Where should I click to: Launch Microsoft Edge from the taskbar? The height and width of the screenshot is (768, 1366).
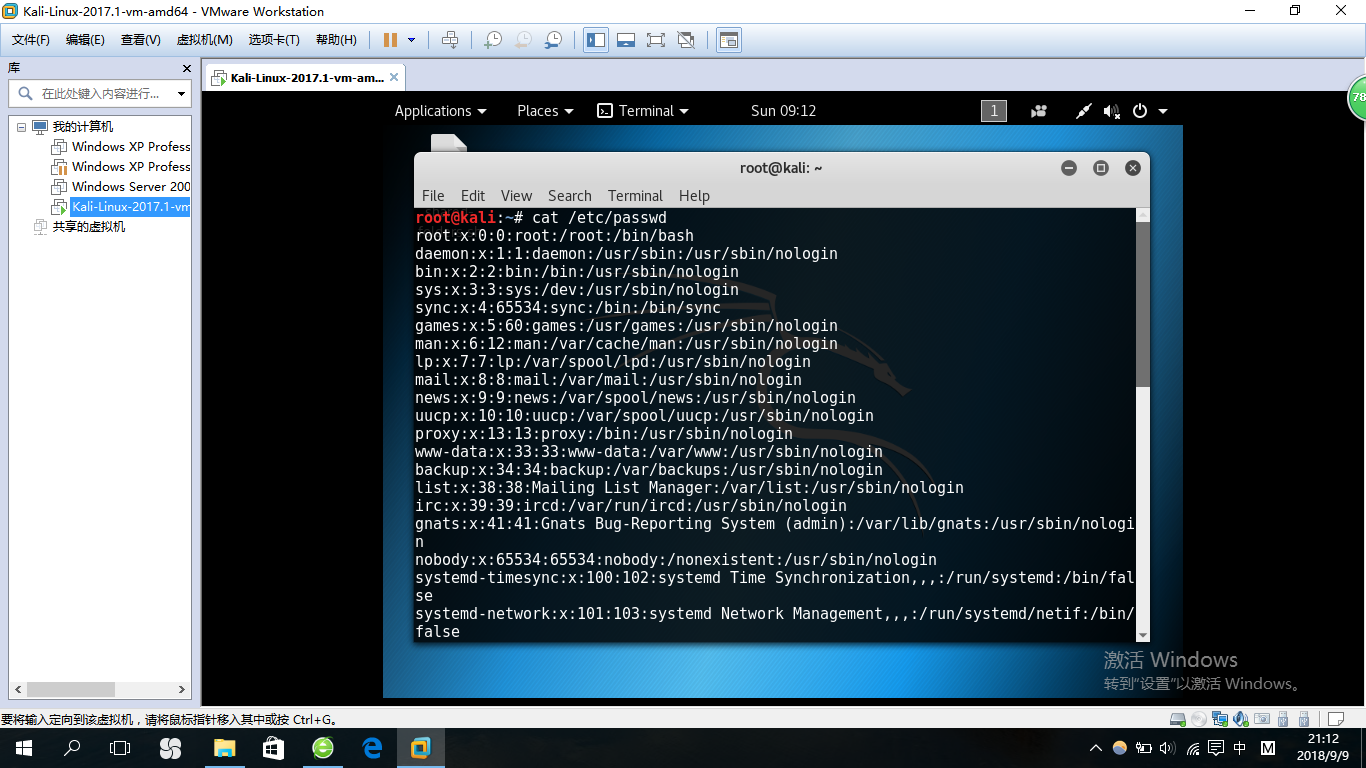coord(372,748)
